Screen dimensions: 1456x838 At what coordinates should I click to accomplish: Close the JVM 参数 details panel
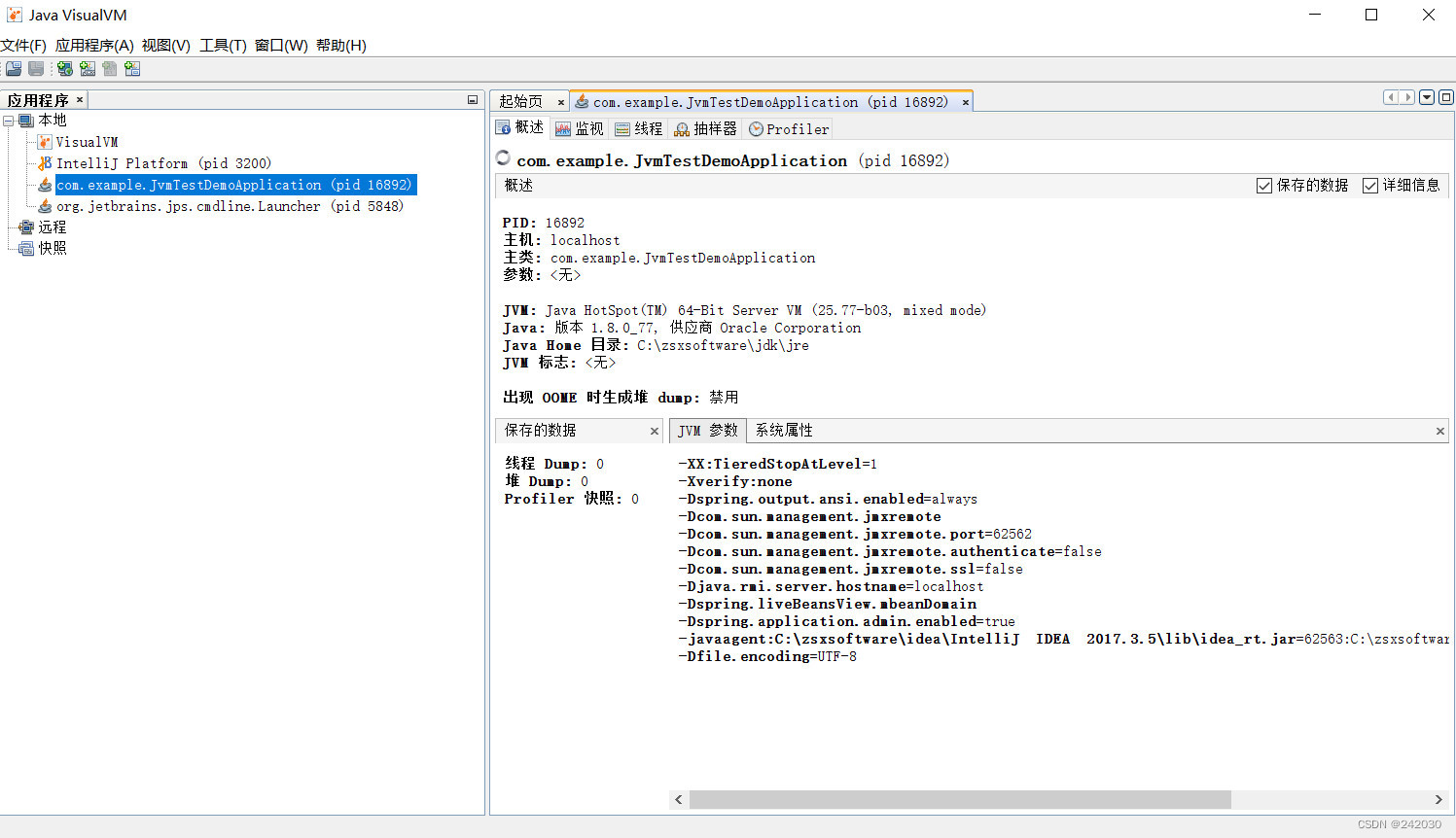pyautogui.click(x=1440, y=431)
